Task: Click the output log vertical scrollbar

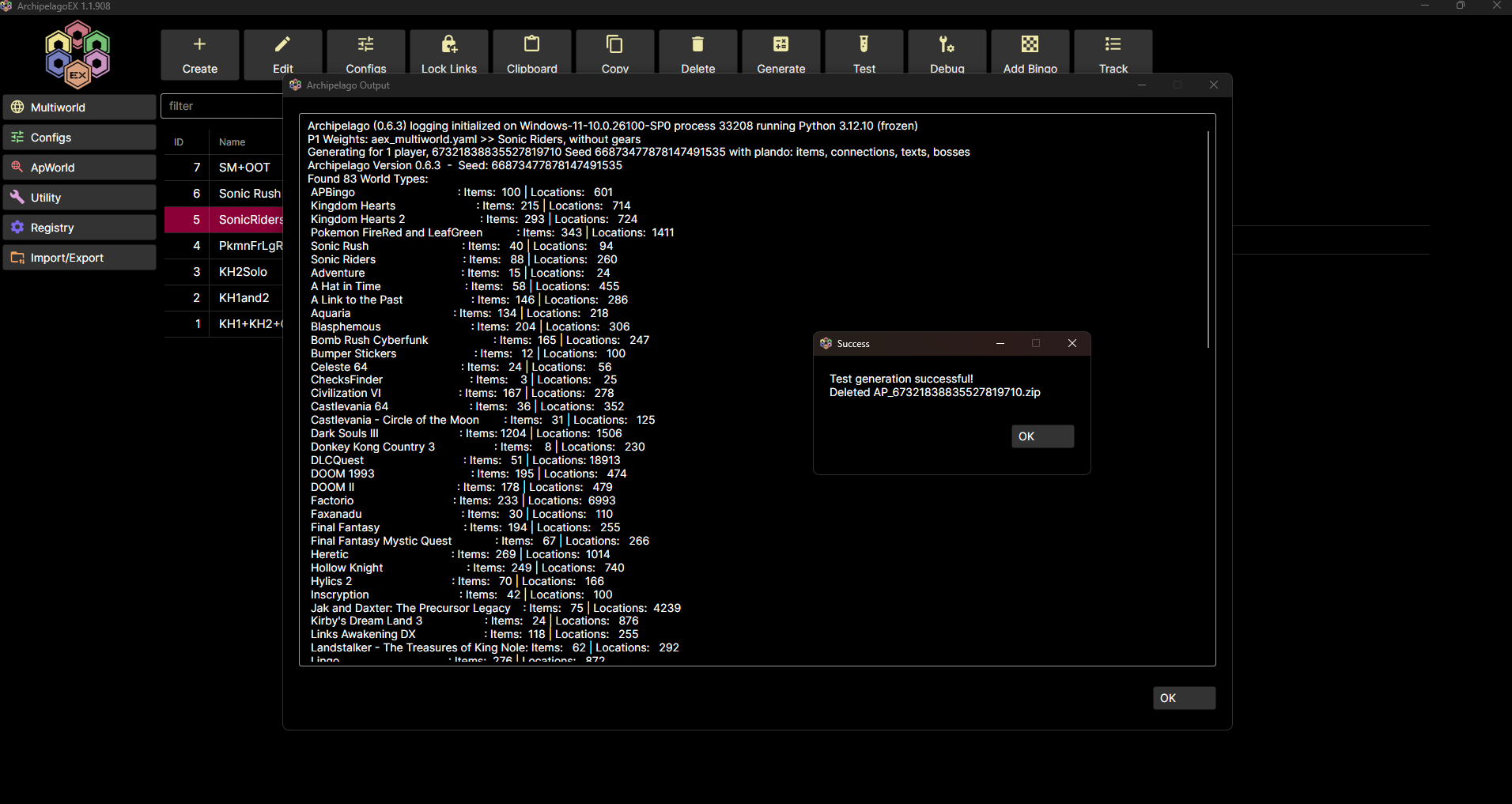Action: point(1208,240)
